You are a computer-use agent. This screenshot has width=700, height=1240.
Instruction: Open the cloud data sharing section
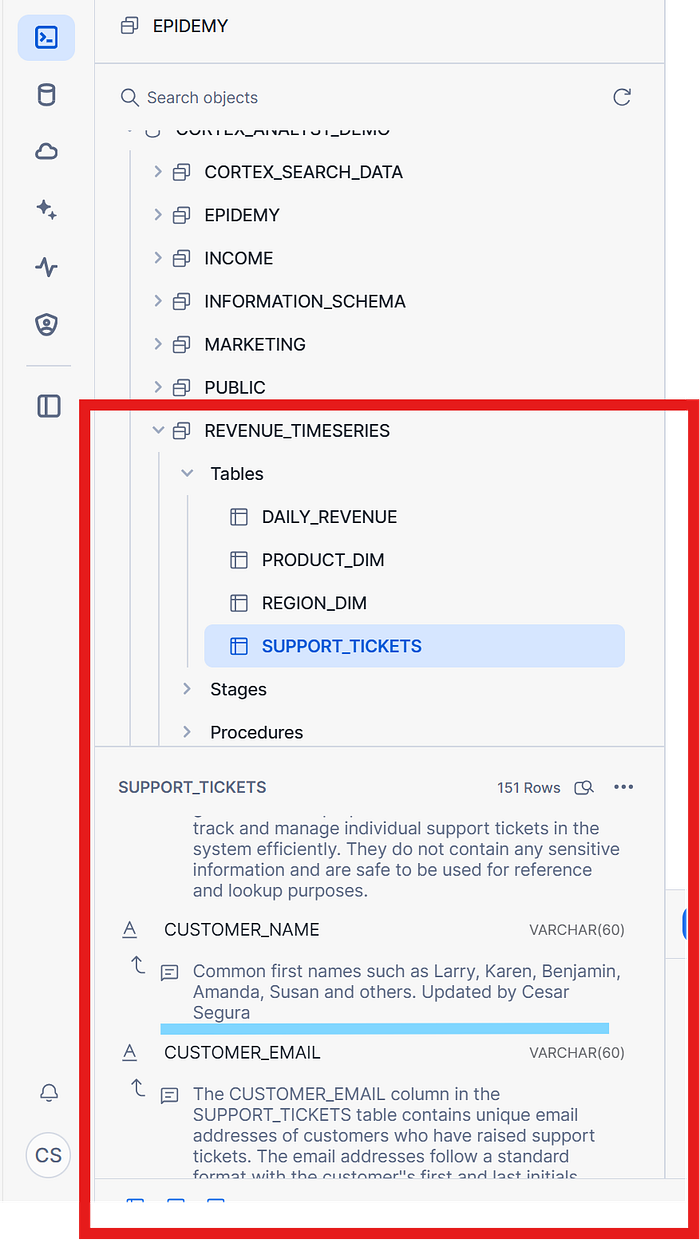(46, 151)
